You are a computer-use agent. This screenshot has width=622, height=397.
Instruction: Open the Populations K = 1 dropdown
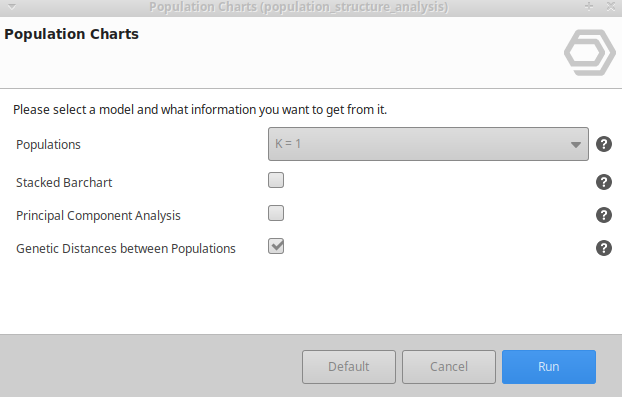tap(428, 144)
